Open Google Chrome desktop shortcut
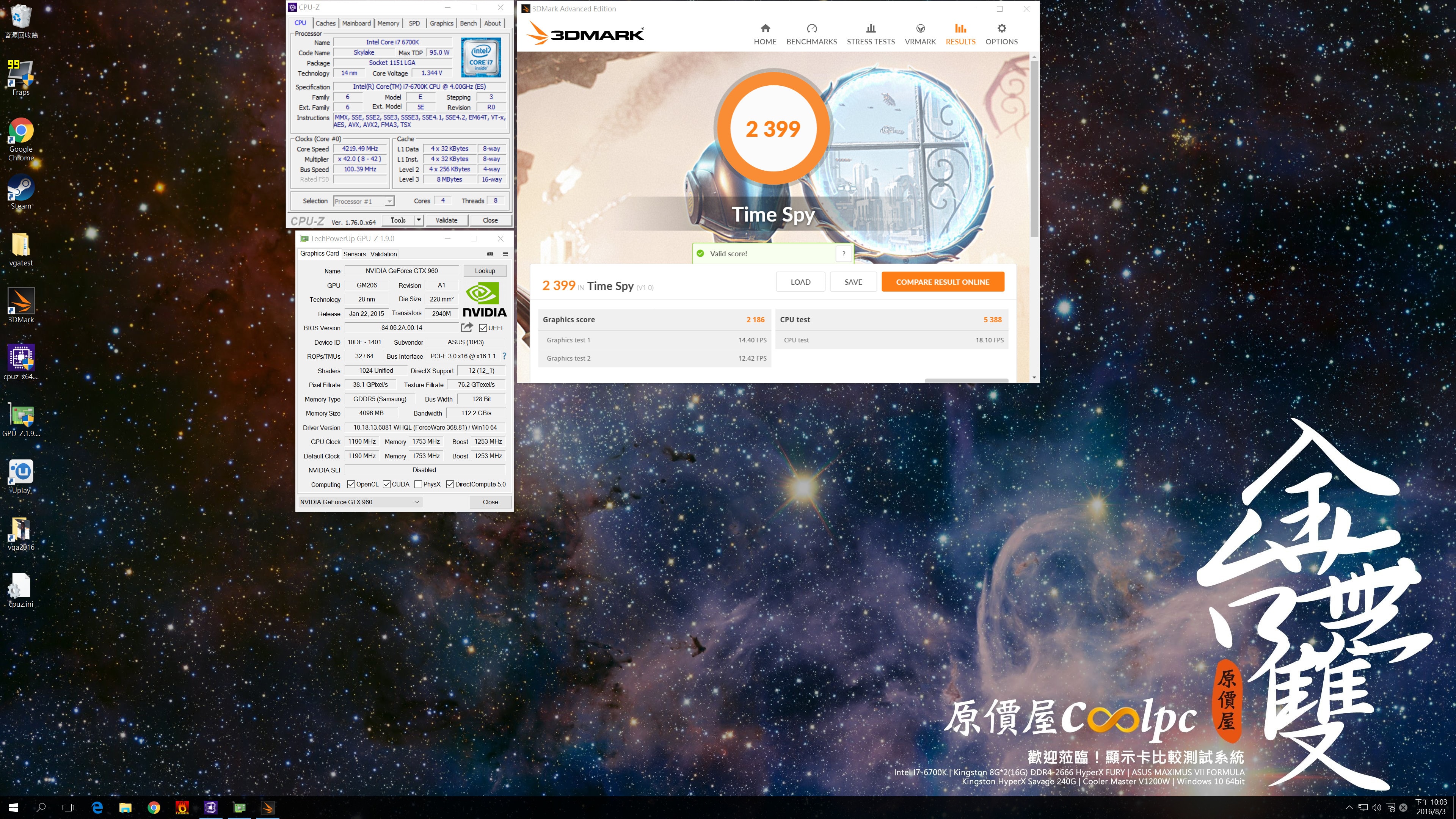 [x=21, y=139]
